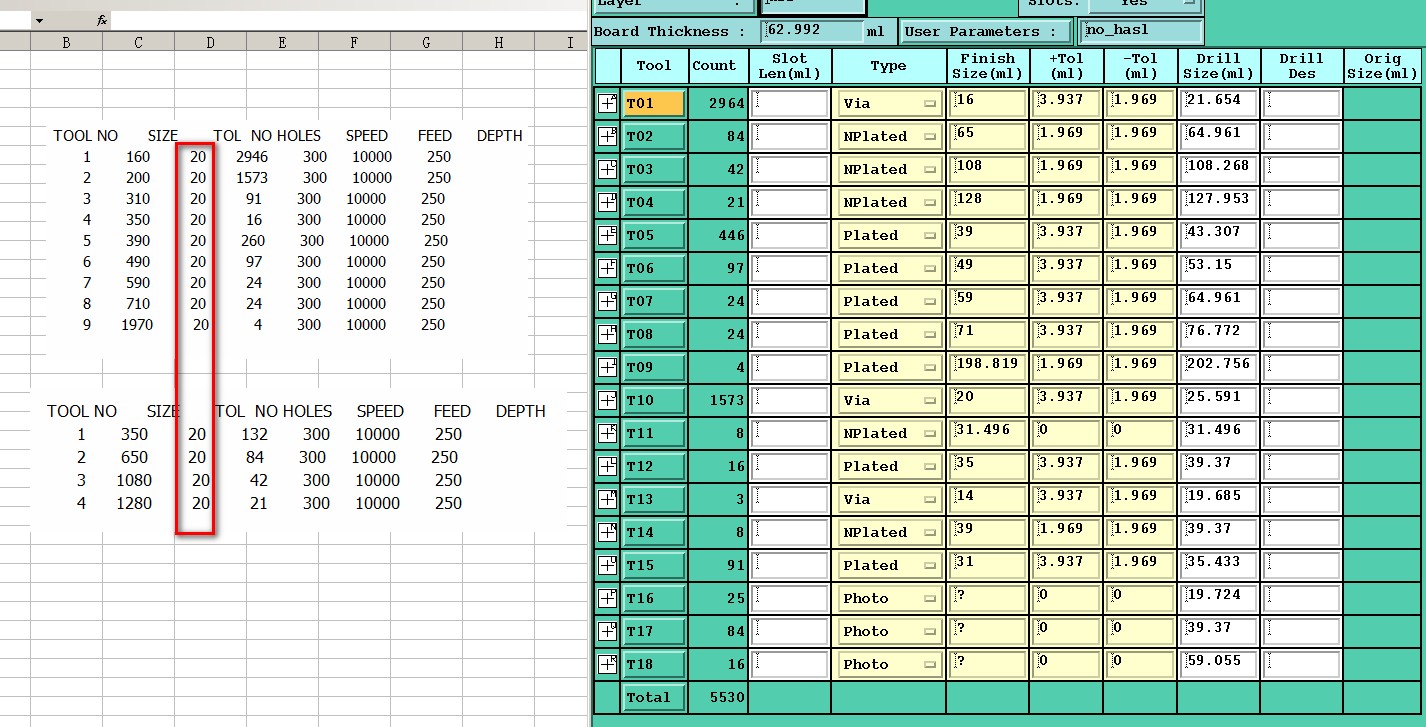The height and width of the screenshot is (727, 1426).
Task: Click the plus icon beside tool T09
Action: (607, 367)
